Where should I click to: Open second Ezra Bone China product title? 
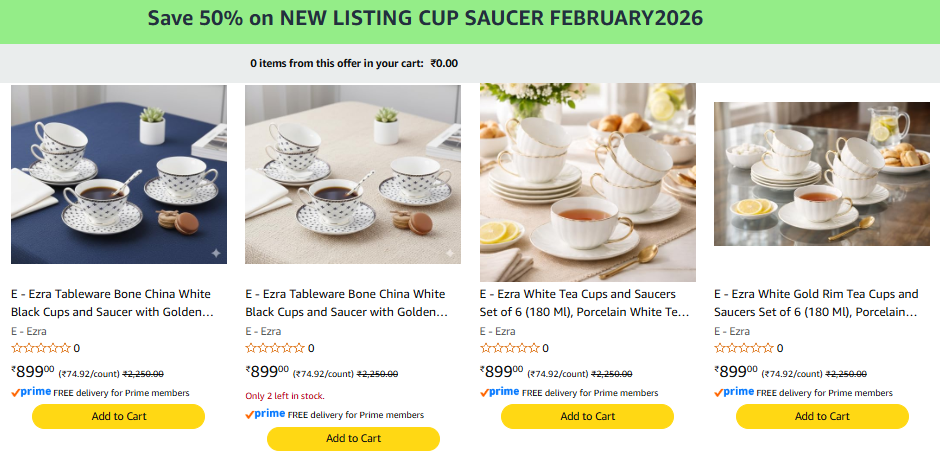click(x=346, y=303)
